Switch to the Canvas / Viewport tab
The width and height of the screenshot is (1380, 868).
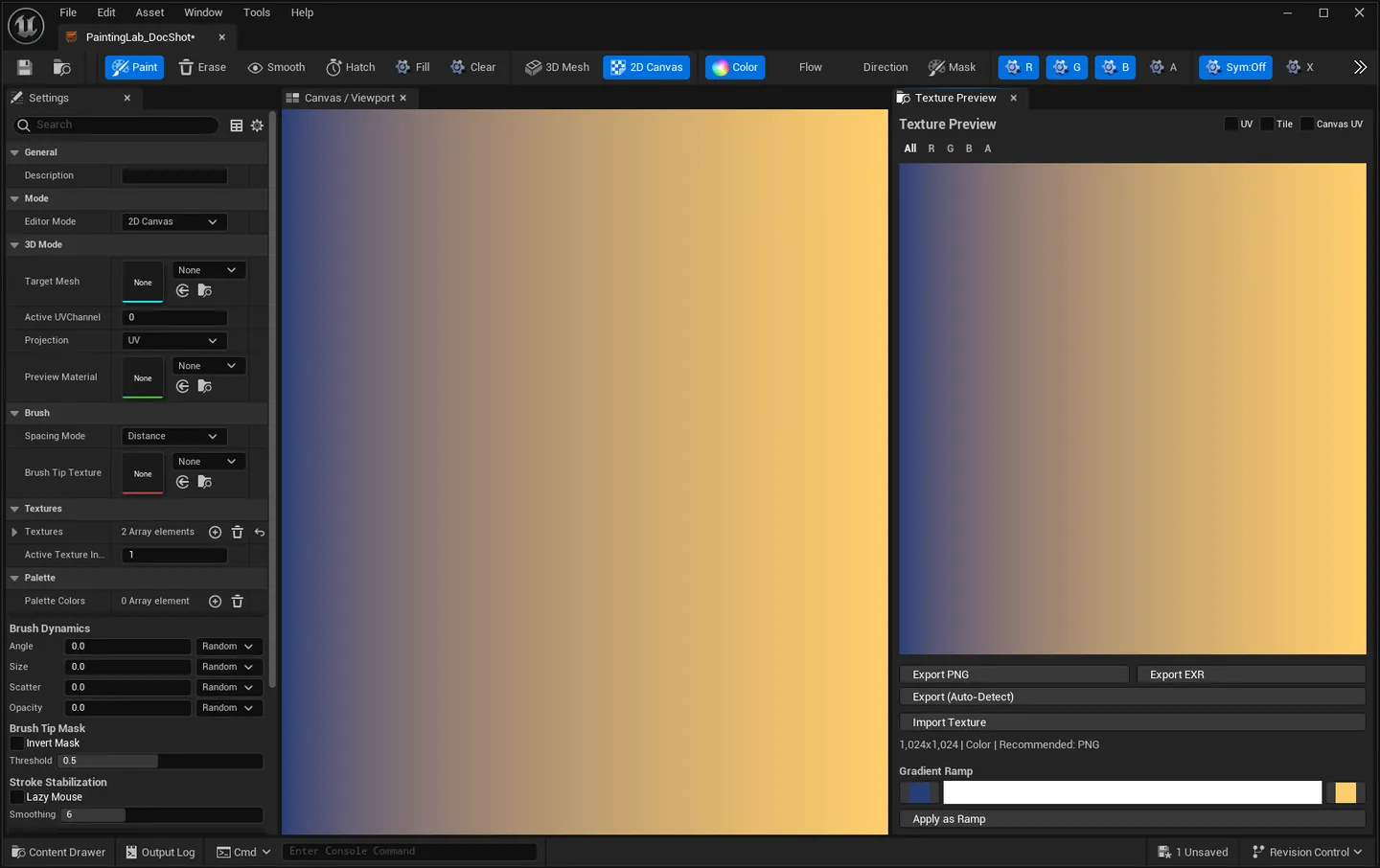[348, 98]
